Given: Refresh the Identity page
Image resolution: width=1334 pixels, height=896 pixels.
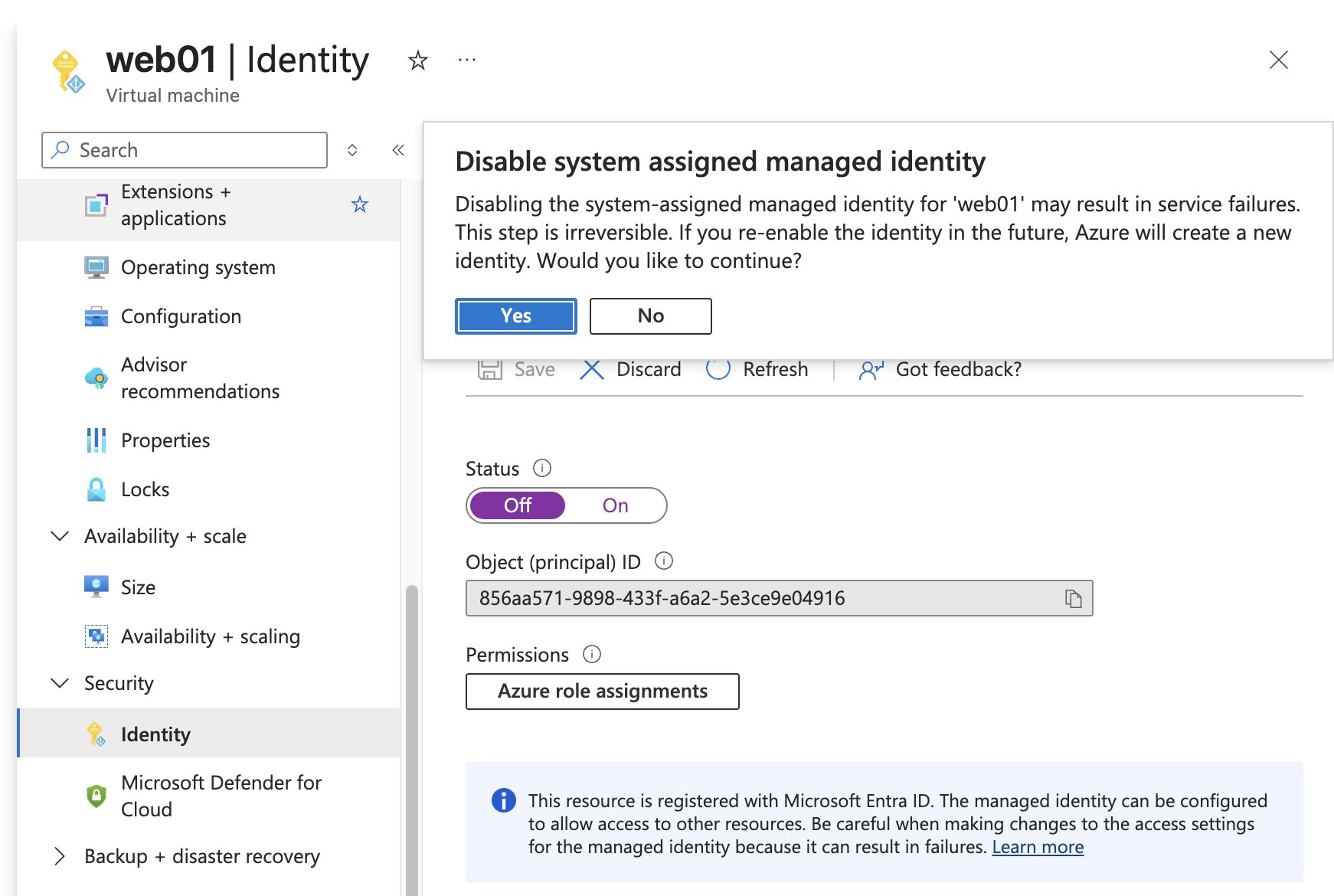Looking at the screenshot, I should (x=757, y=369).
